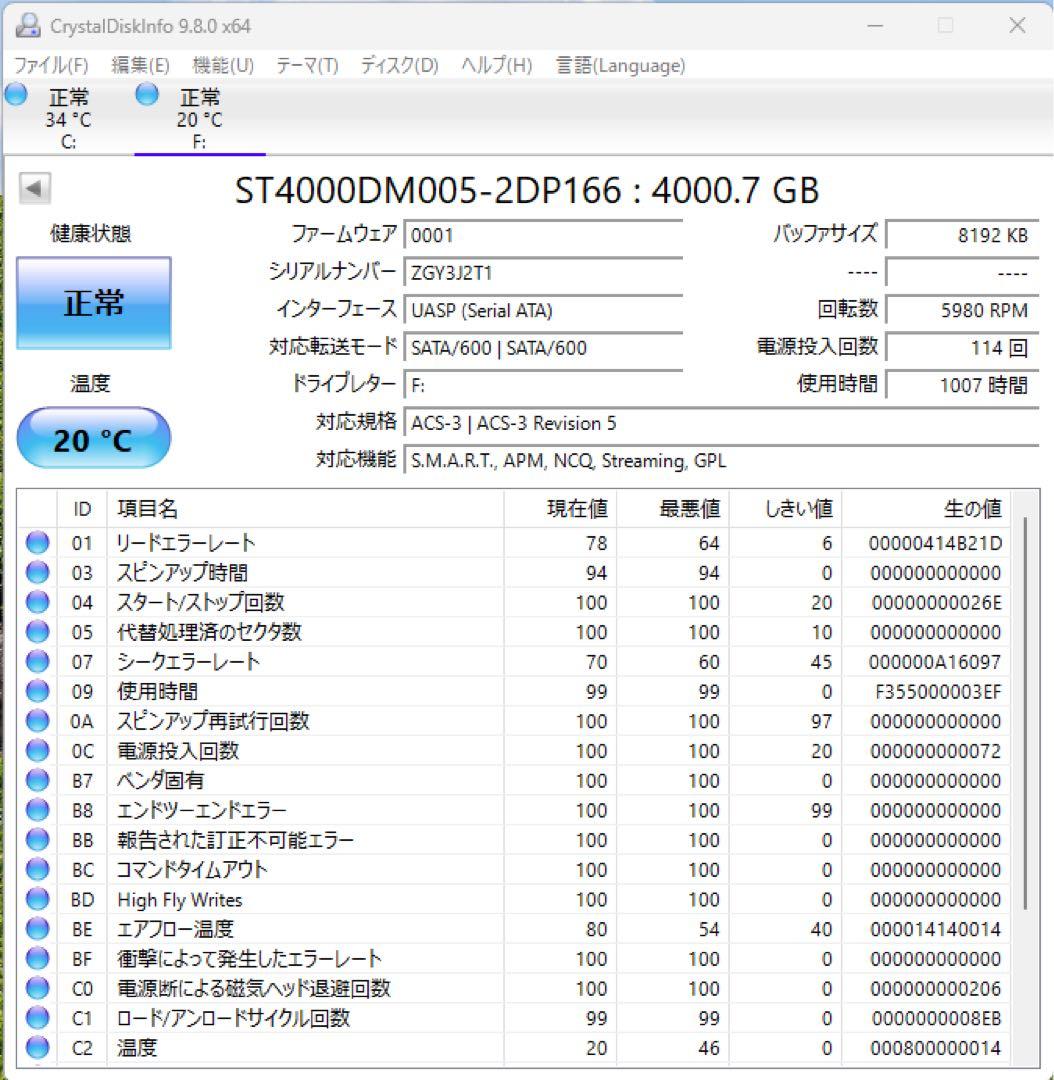
Task: Click status orb for row 04 スタート/ストップ回数
Action: click(38, 602)
